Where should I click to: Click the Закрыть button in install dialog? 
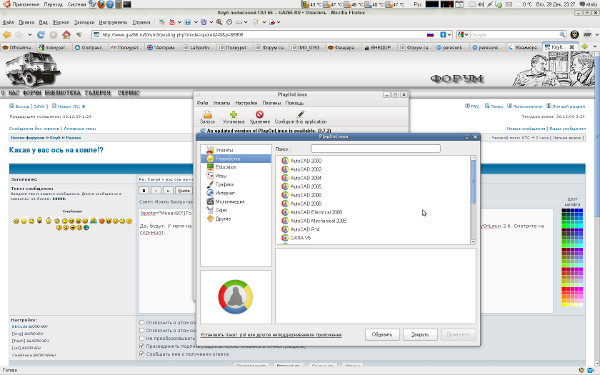(x=420, y=334)
